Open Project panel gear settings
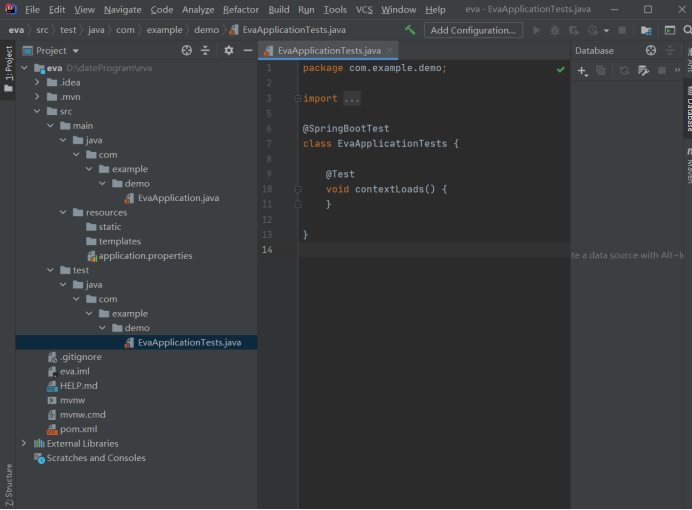692x510 pixels. 229,50
